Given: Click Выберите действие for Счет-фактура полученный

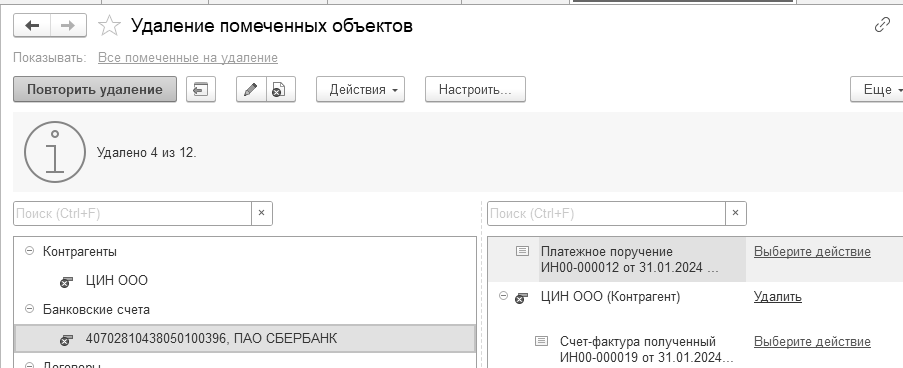Looking at the screenshot, I should (812, 342).
